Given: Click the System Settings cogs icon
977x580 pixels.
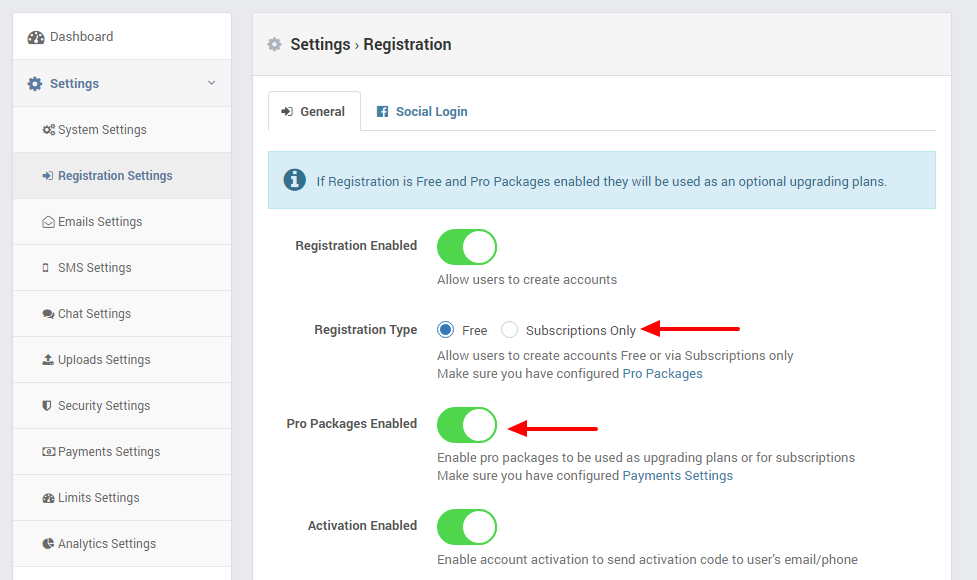Looking at the screenshot, I should coord(49,130).
